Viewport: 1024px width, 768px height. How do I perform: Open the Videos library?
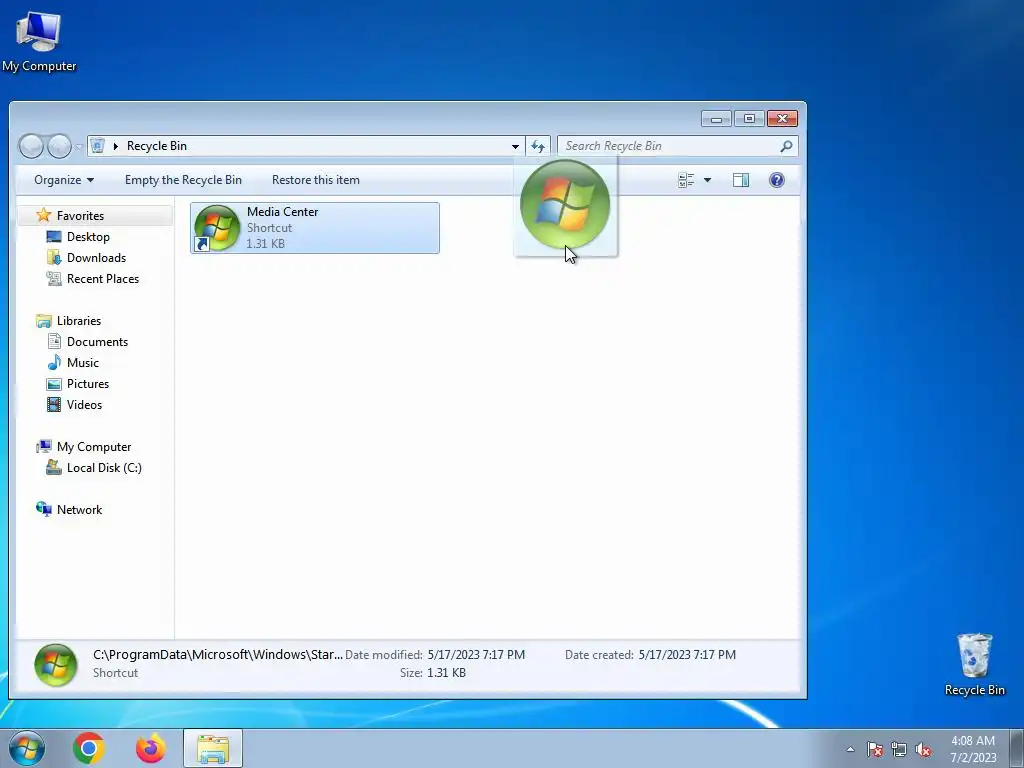(x=84, y=405)
